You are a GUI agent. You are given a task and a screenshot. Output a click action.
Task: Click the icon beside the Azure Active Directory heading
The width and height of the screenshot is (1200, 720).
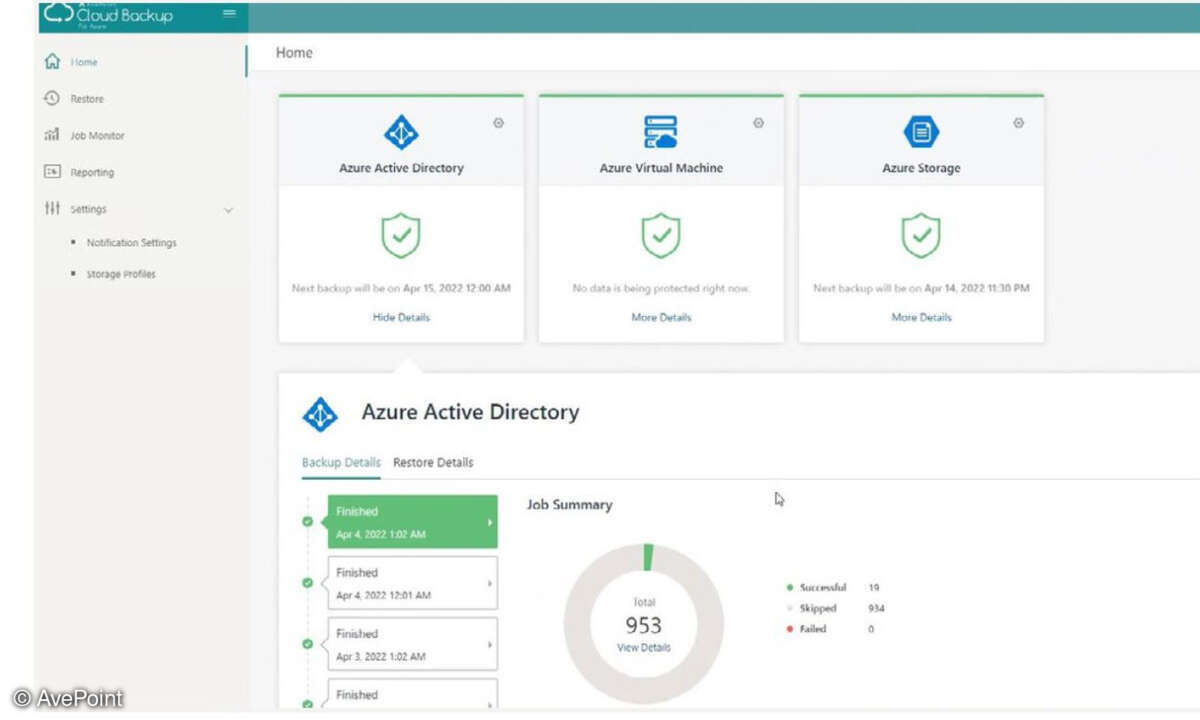coord(320,414)
